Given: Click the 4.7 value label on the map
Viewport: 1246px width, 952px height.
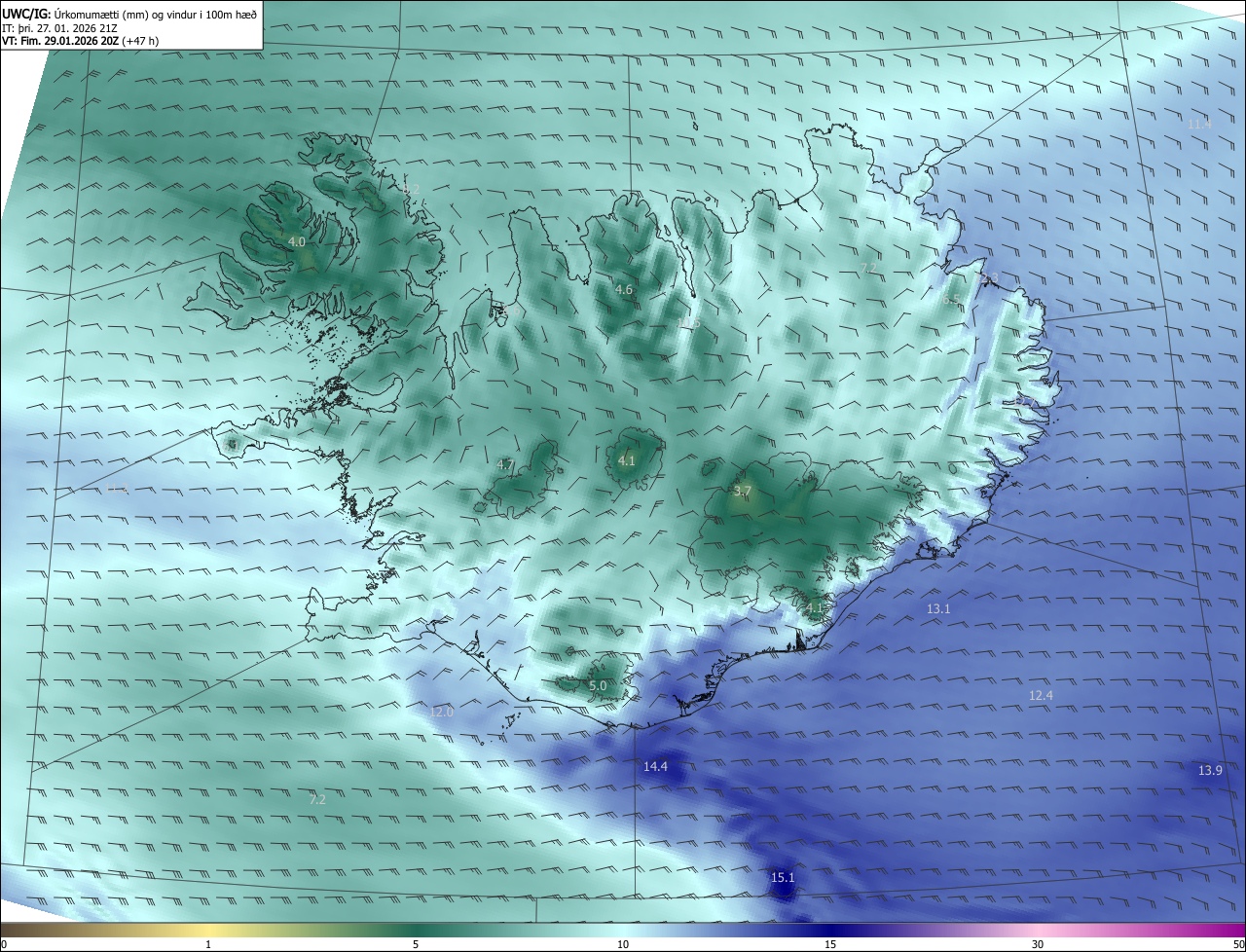Looking at the screenshot, I should pyautogui.click(x=505, y=465).
